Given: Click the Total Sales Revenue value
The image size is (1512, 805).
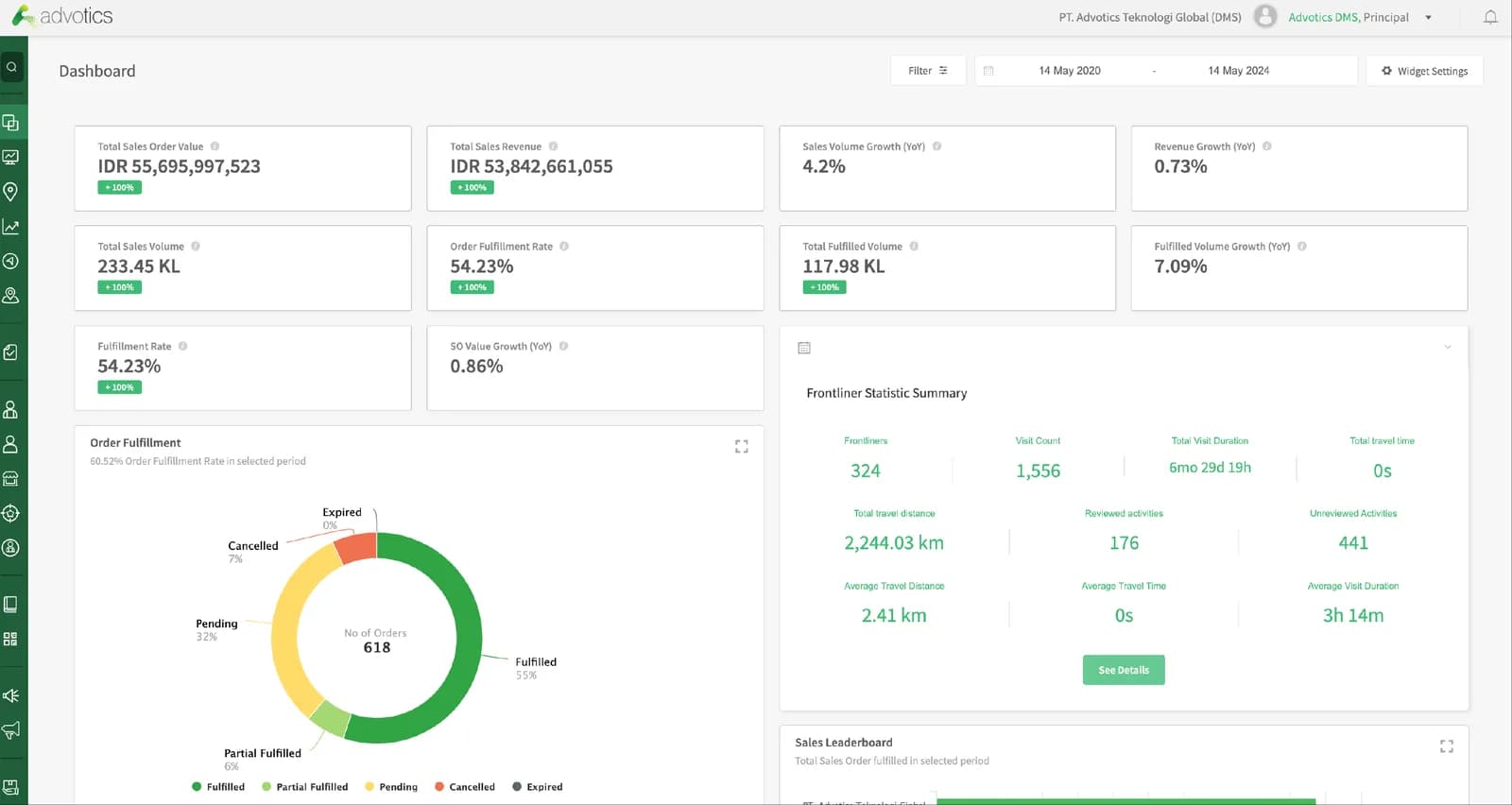Looking at the screenshot, I should click(x=531, y=166).
